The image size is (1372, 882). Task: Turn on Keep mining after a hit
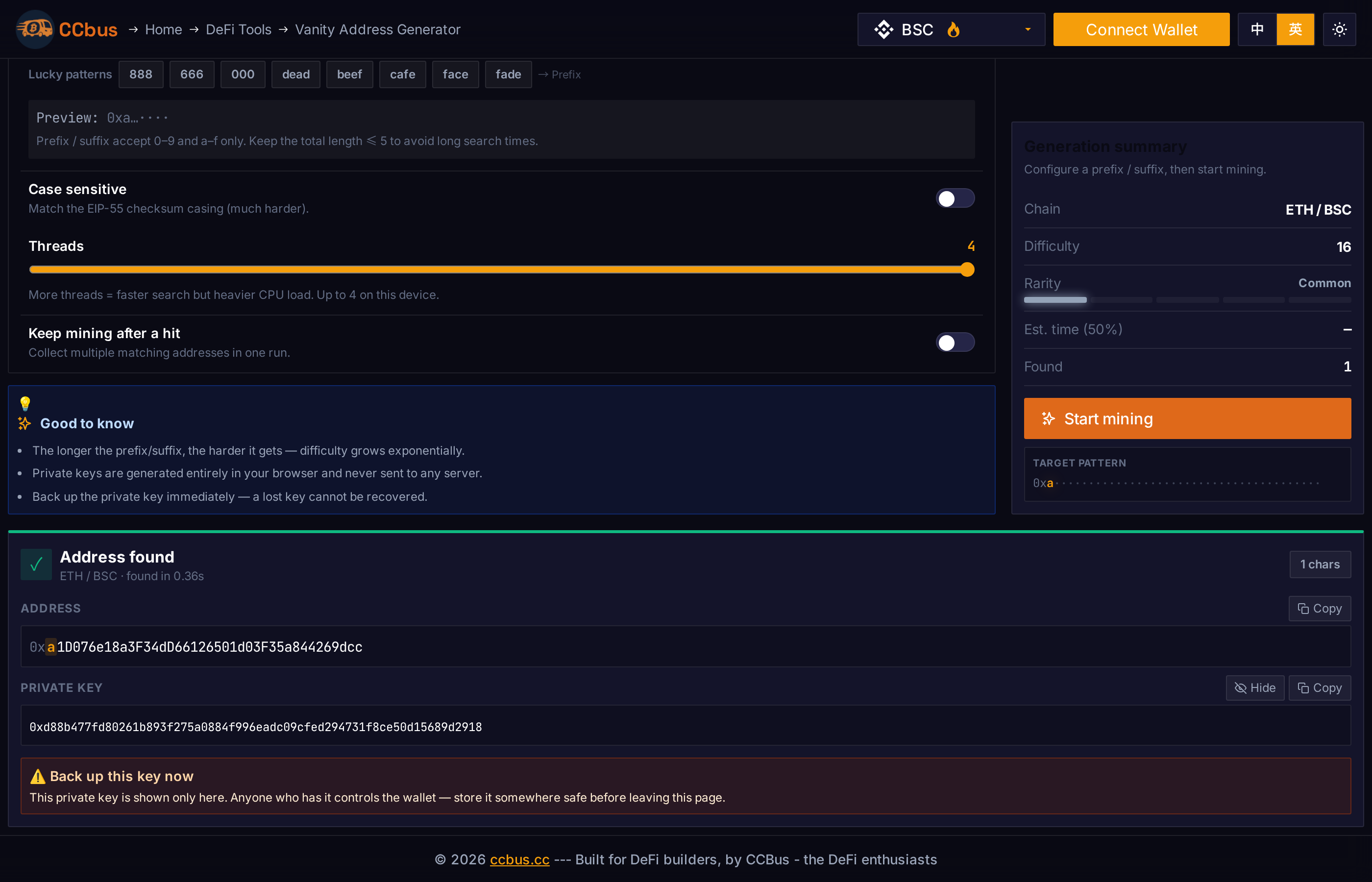click(x=955, y=343)
